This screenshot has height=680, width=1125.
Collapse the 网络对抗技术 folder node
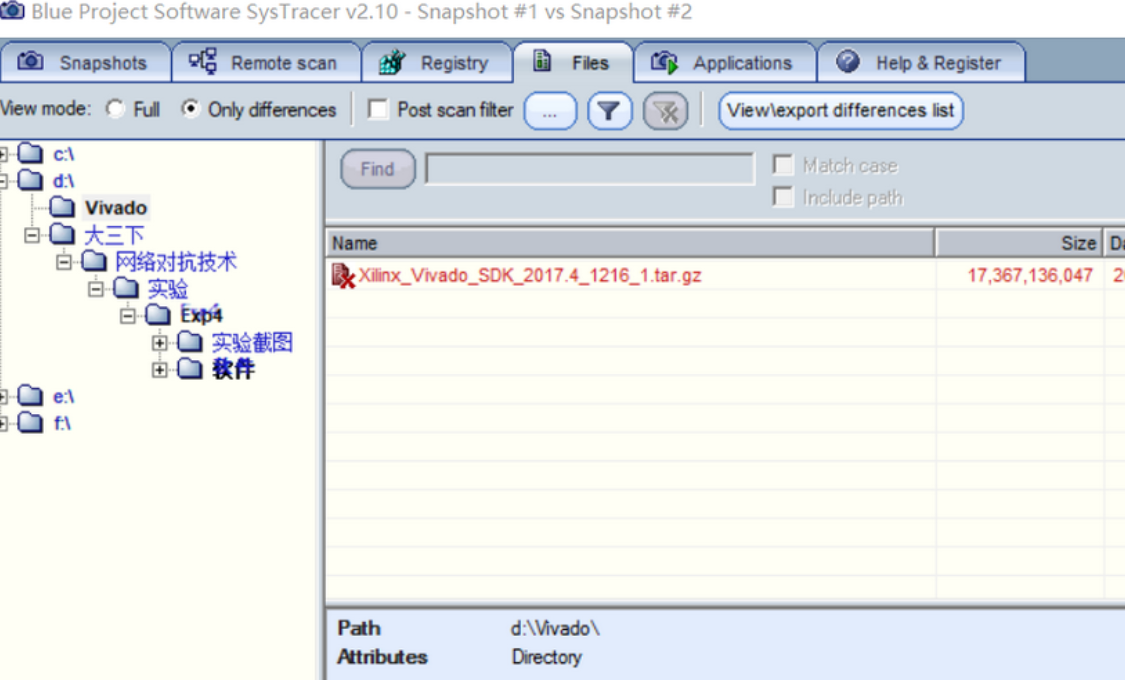point(64,262)
